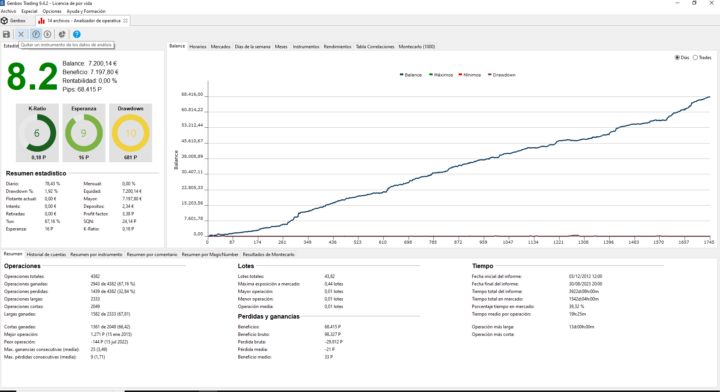Click the Mejor operación row label

20,335
